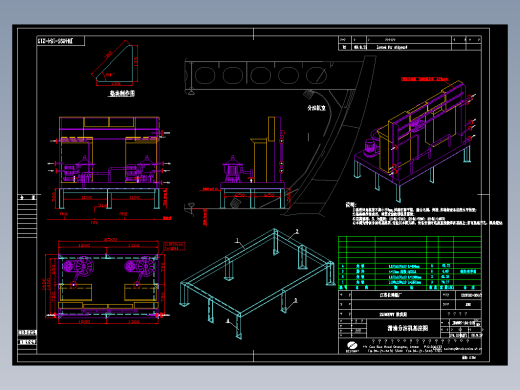Click the blue motor in the isometric assembly

coord(370,147)
